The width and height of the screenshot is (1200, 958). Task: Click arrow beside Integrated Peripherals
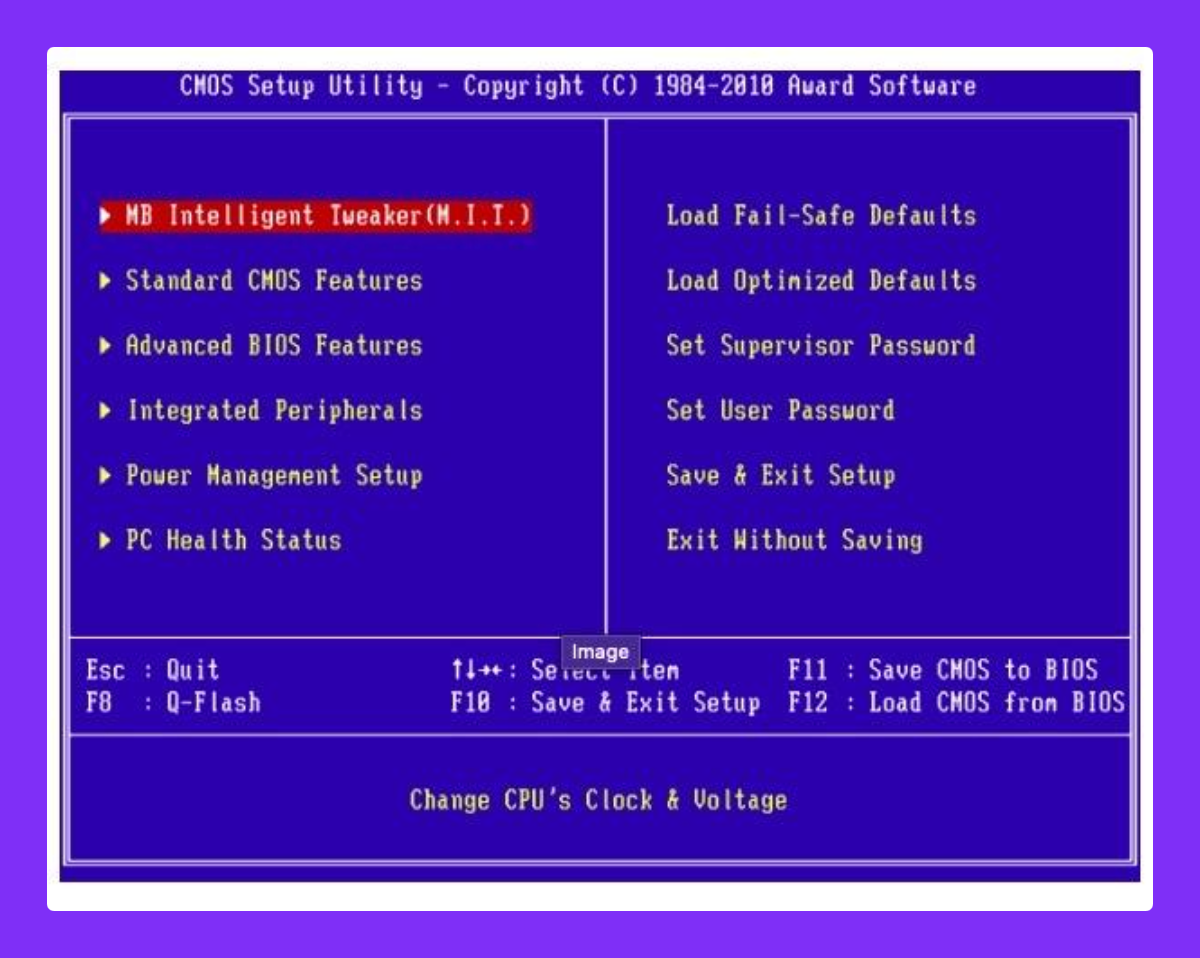pyautogui.click(x=107, y=411)
